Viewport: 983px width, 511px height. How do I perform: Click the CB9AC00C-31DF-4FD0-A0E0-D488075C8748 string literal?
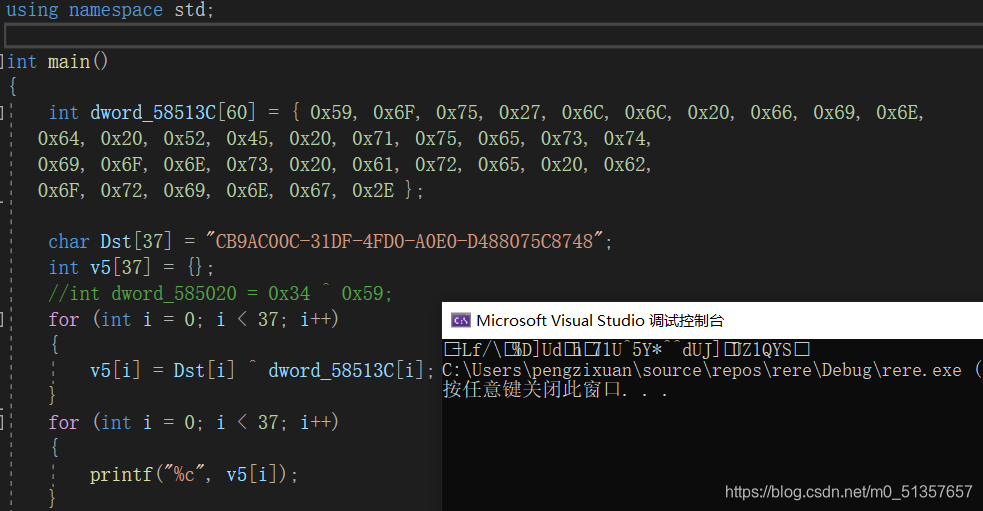404,241
